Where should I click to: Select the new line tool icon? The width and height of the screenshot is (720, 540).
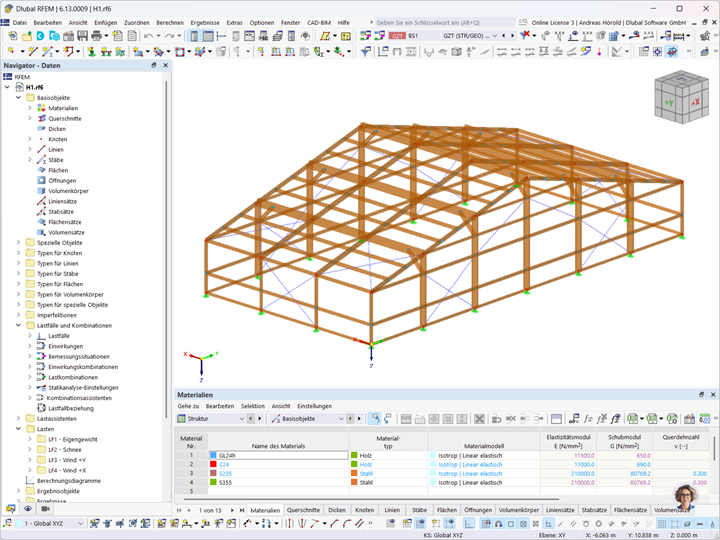point(32,51)
